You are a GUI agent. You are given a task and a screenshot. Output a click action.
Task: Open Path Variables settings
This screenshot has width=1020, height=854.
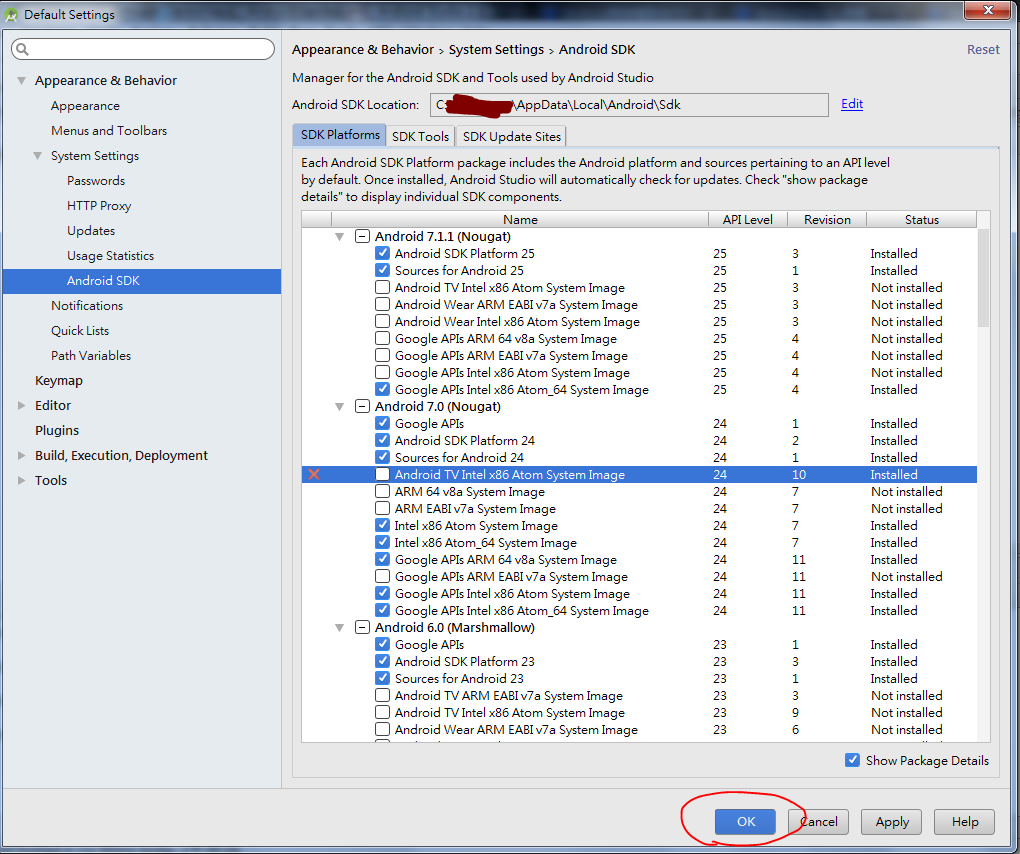91,356
